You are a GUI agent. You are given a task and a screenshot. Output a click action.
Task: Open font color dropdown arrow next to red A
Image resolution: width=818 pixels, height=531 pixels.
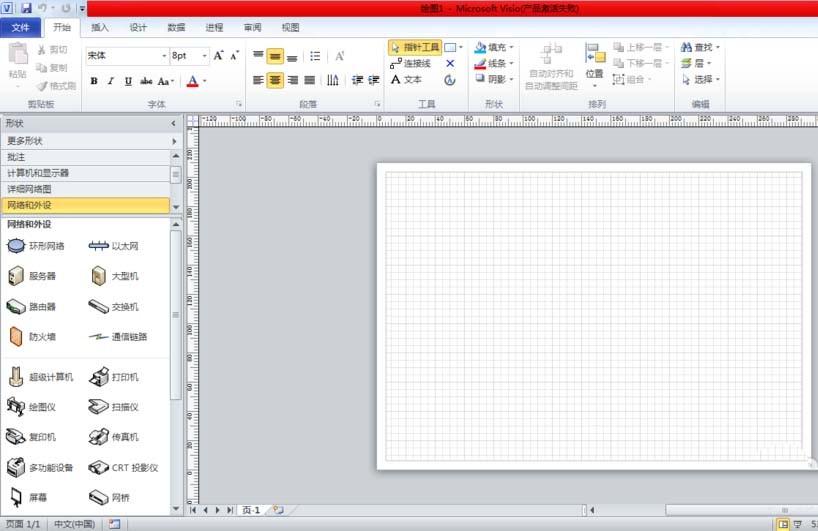tap(205, 81)
